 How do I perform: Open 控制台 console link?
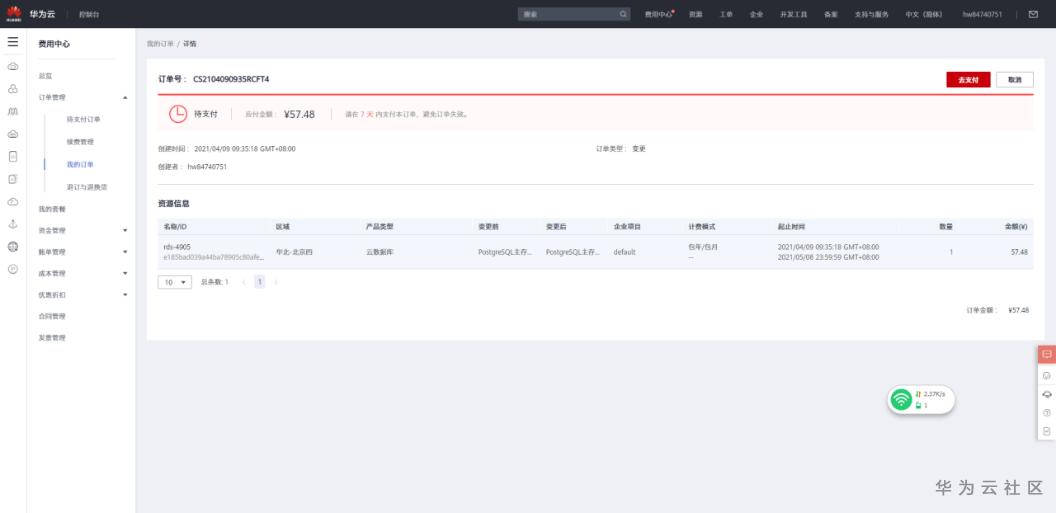point(89,14)
